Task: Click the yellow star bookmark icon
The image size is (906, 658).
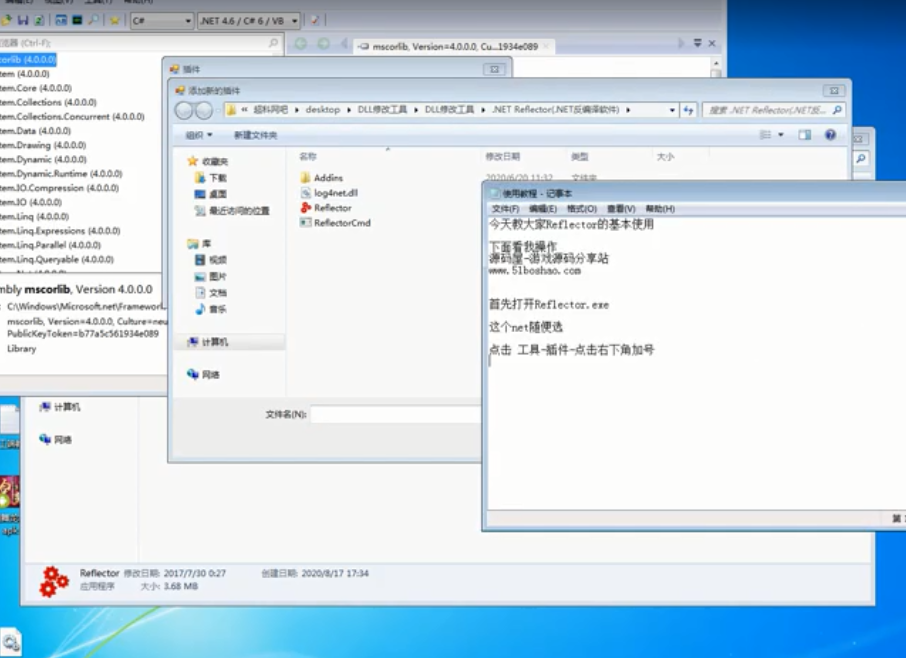Action: pyautogui.click(x=115, y=21)
